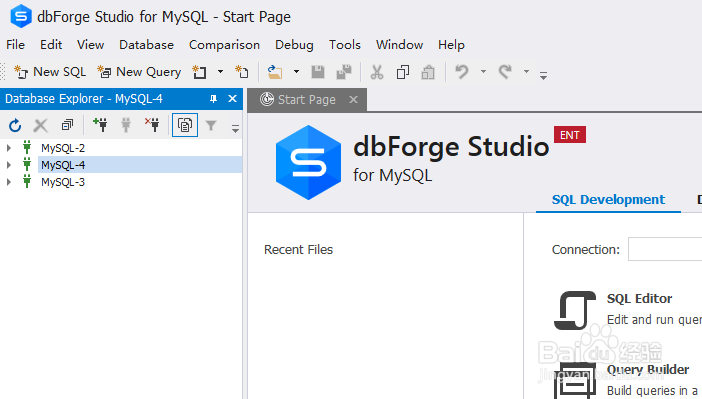Click the Paste clipboard icon
702x399 pixels.
(x=428, y=72)
